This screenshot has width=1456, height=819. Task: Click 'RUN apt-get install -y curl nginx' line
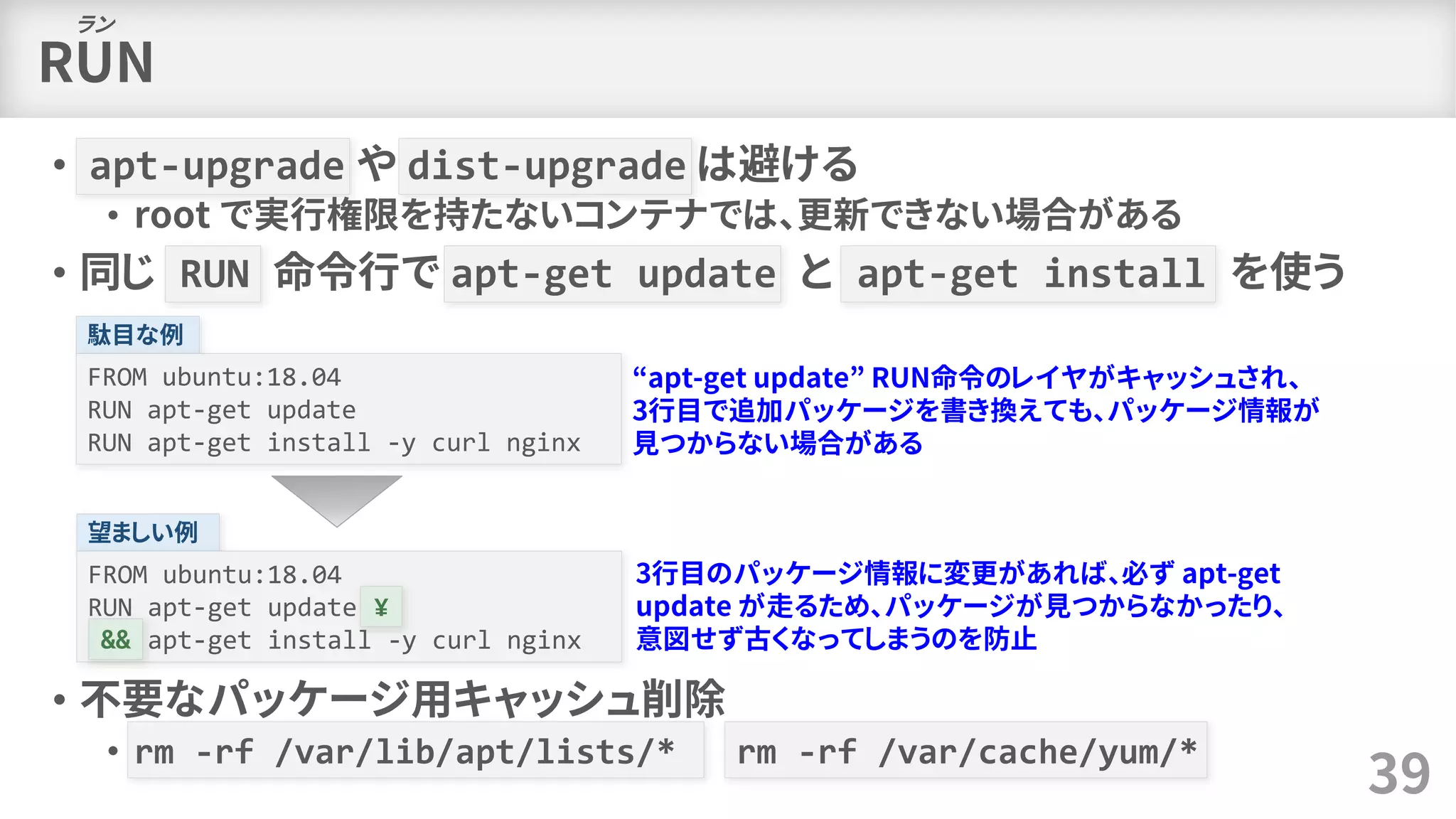click(x=334, y=443)
